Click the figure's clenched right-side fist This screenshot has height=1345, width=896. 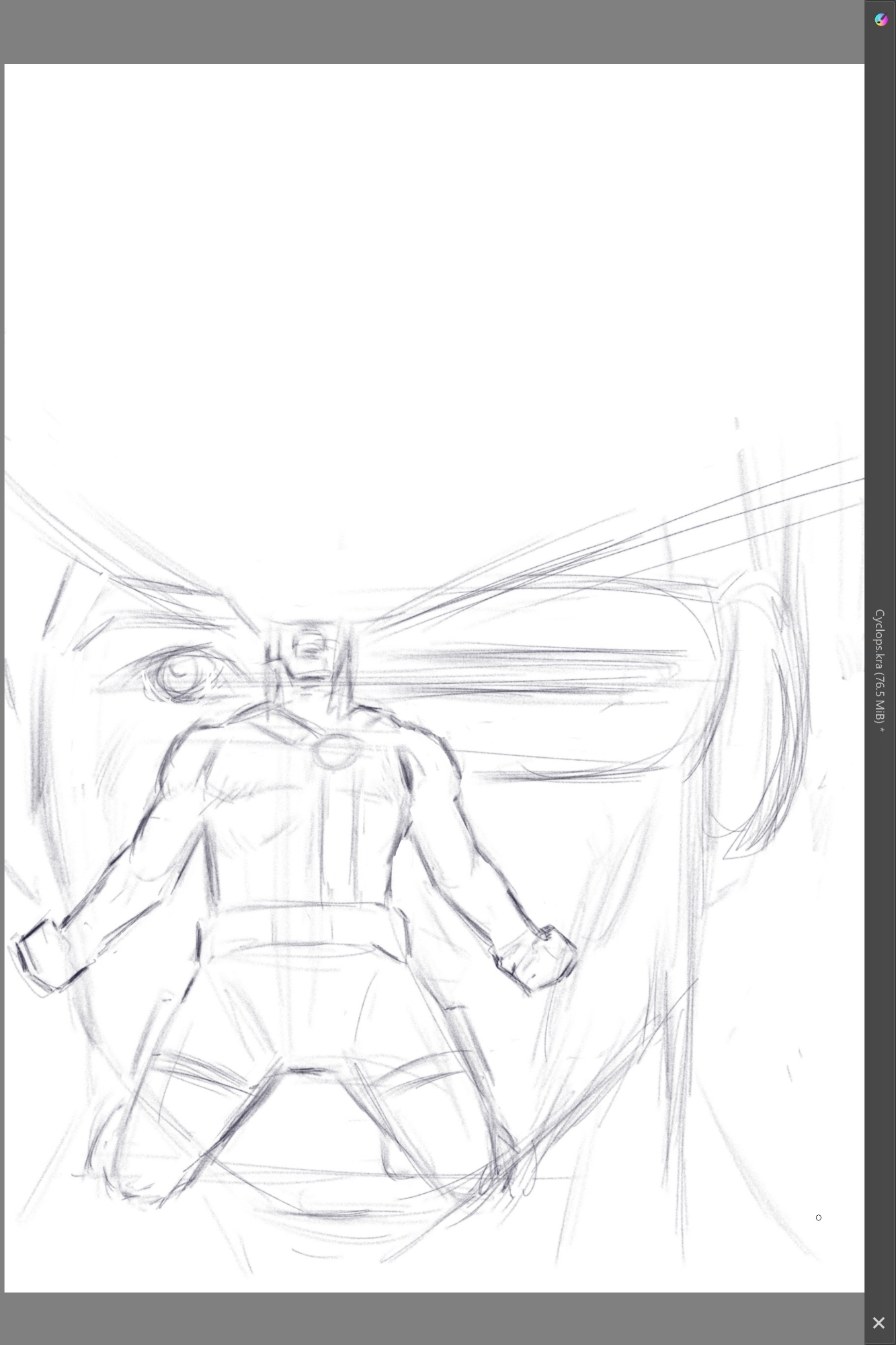pyautogui.click(x=540, y=958)
